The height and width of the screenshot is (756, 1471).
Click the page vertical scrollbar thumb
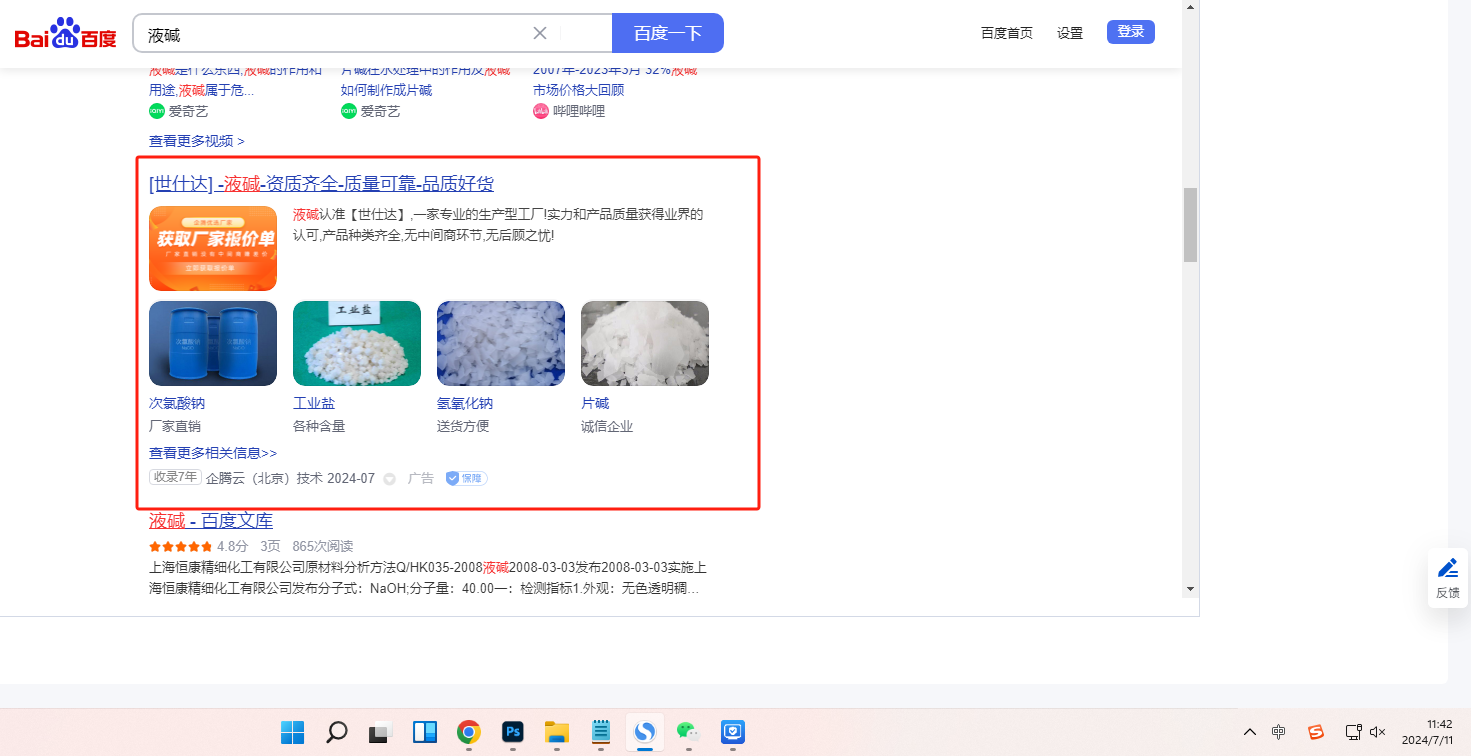tap(1190, 224)
